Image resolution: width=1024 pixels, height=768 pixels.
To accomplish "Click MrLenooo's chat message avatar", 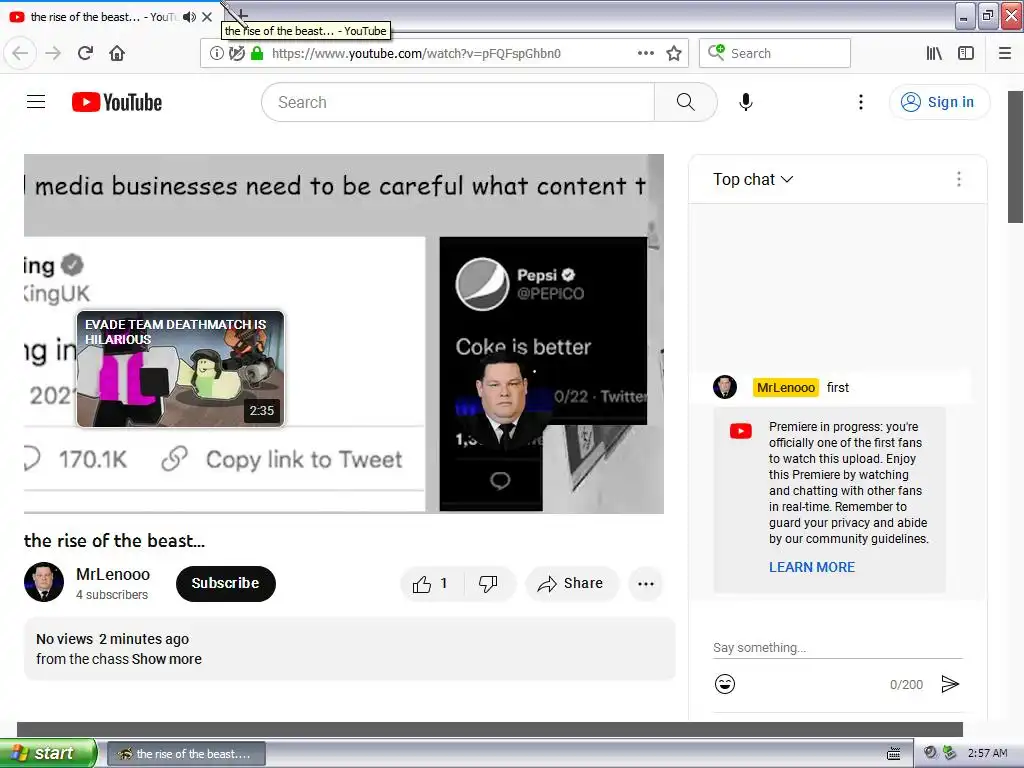I will point(725,387).
